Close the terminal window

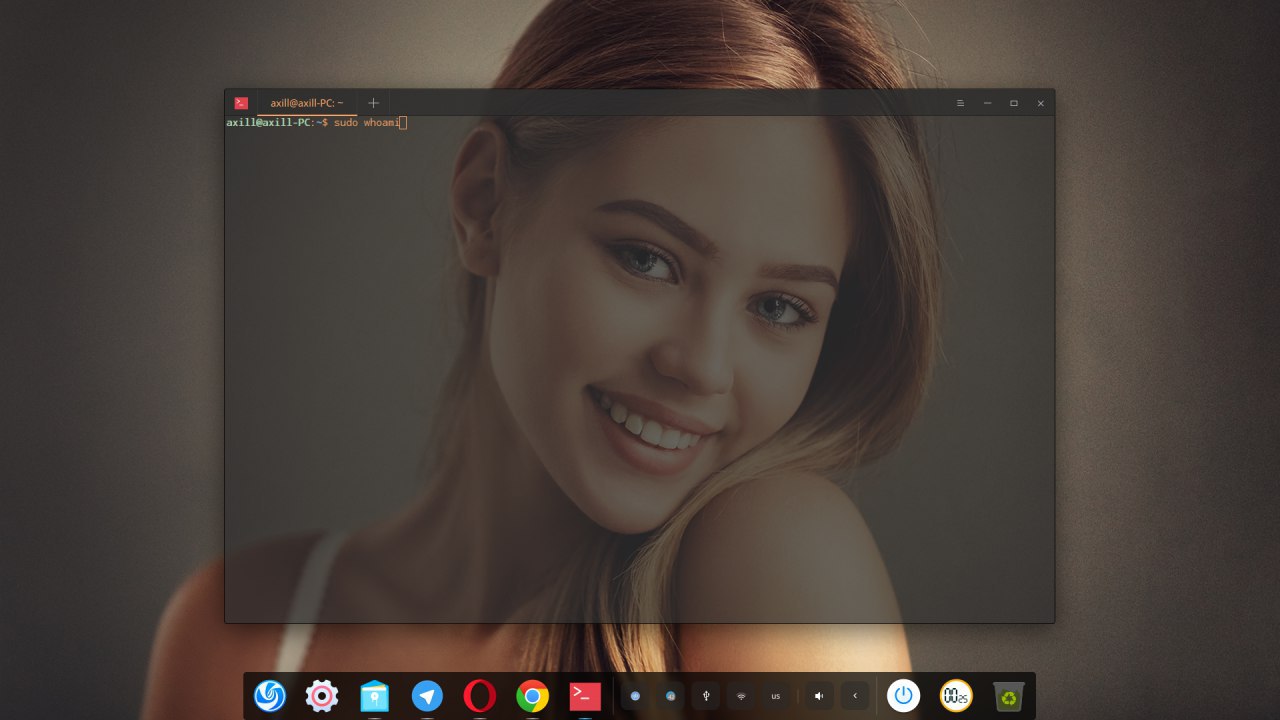(x=1041, y=103)
